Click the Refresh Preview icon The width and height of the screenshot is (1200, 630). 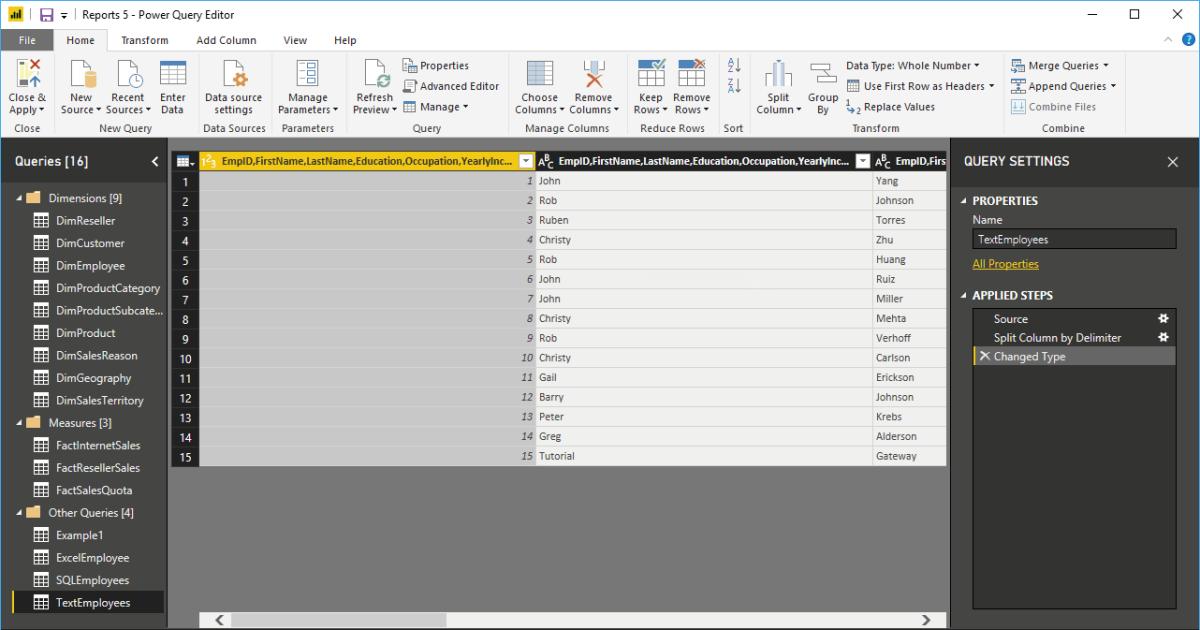(x=375, y=75)
